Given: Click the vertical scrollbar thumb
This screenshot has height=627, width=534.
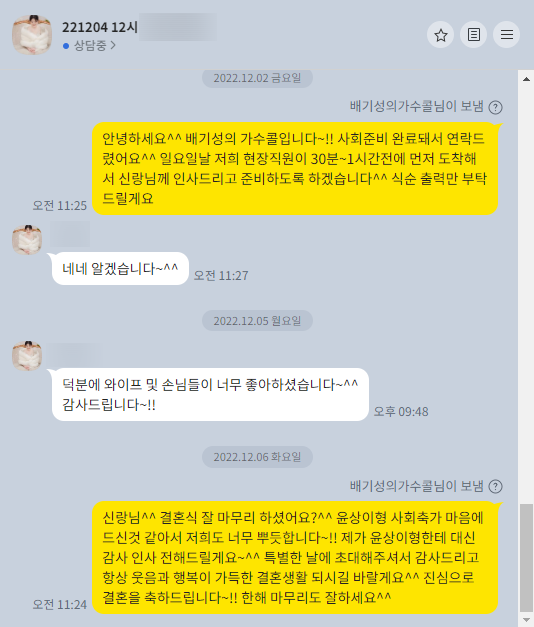Looking at the screenshot, I should pos(526,558).
